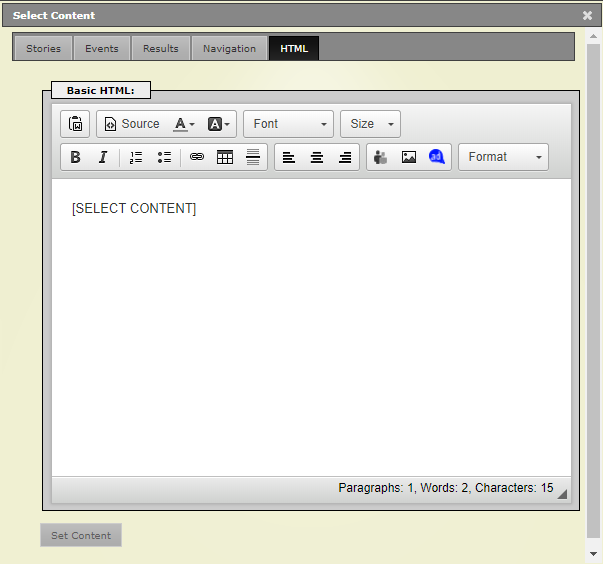
Task: Click in the editor text area
Action: tap(311, 328)
